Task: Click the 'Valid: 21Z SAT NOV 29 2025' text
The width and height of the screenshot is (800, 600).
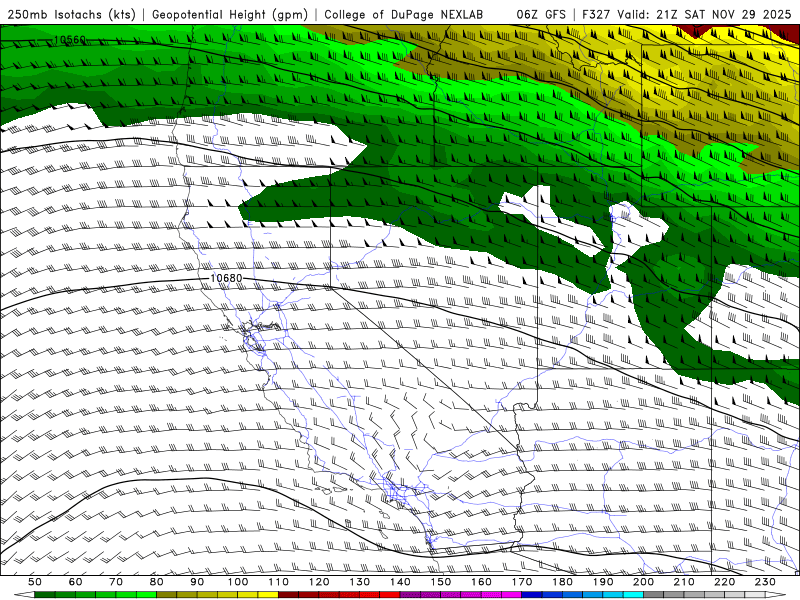Action: [705, 15]
